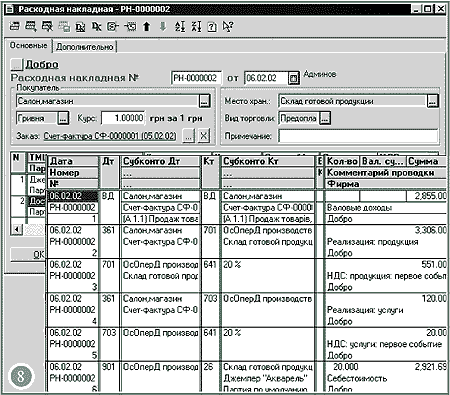Click the grayed move down arrow icon
The image size is (450, 395).
163,26
